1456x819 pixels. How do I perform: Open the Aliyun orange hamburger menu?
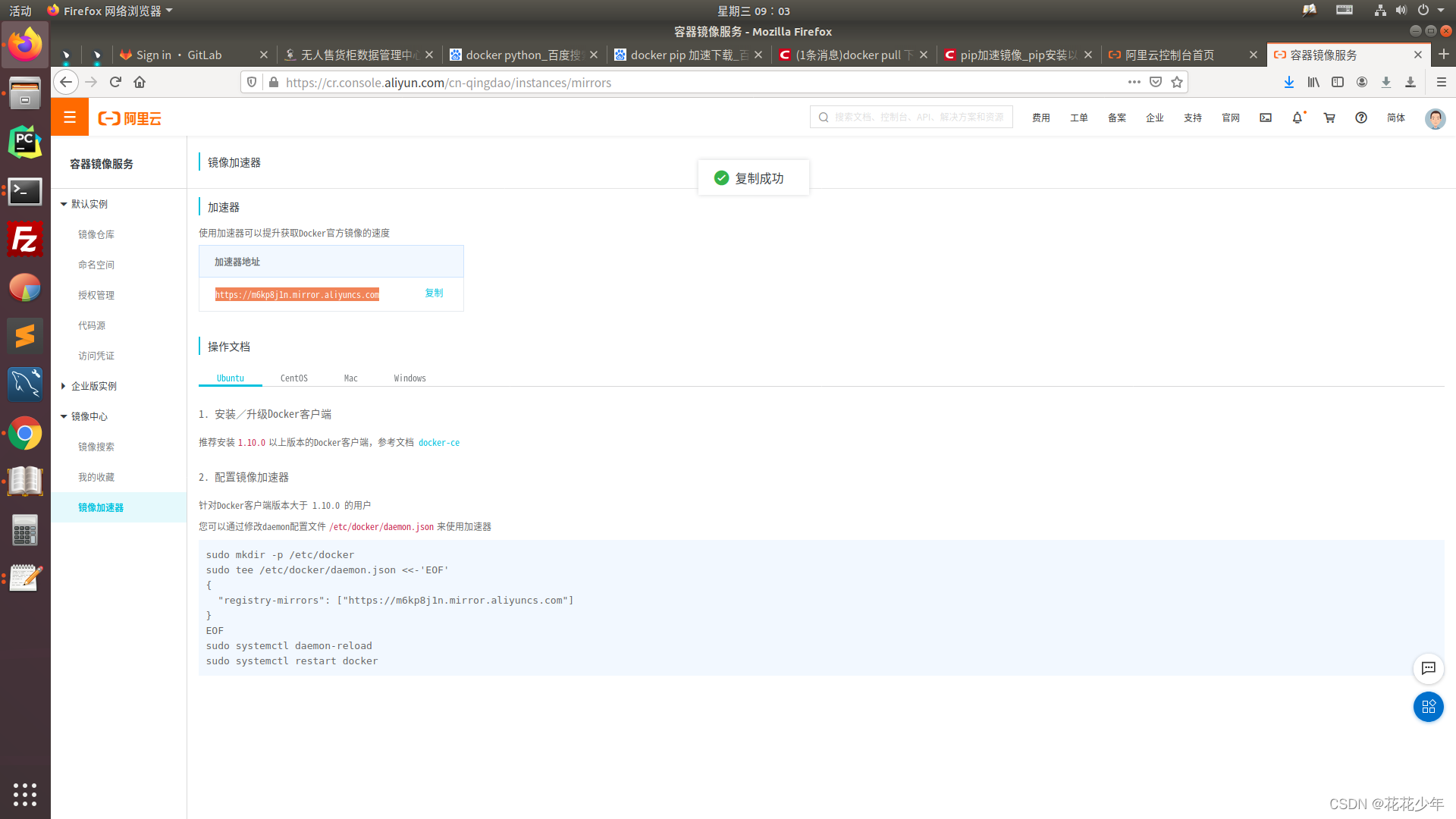pyautogui.click(x=70, y=118)
